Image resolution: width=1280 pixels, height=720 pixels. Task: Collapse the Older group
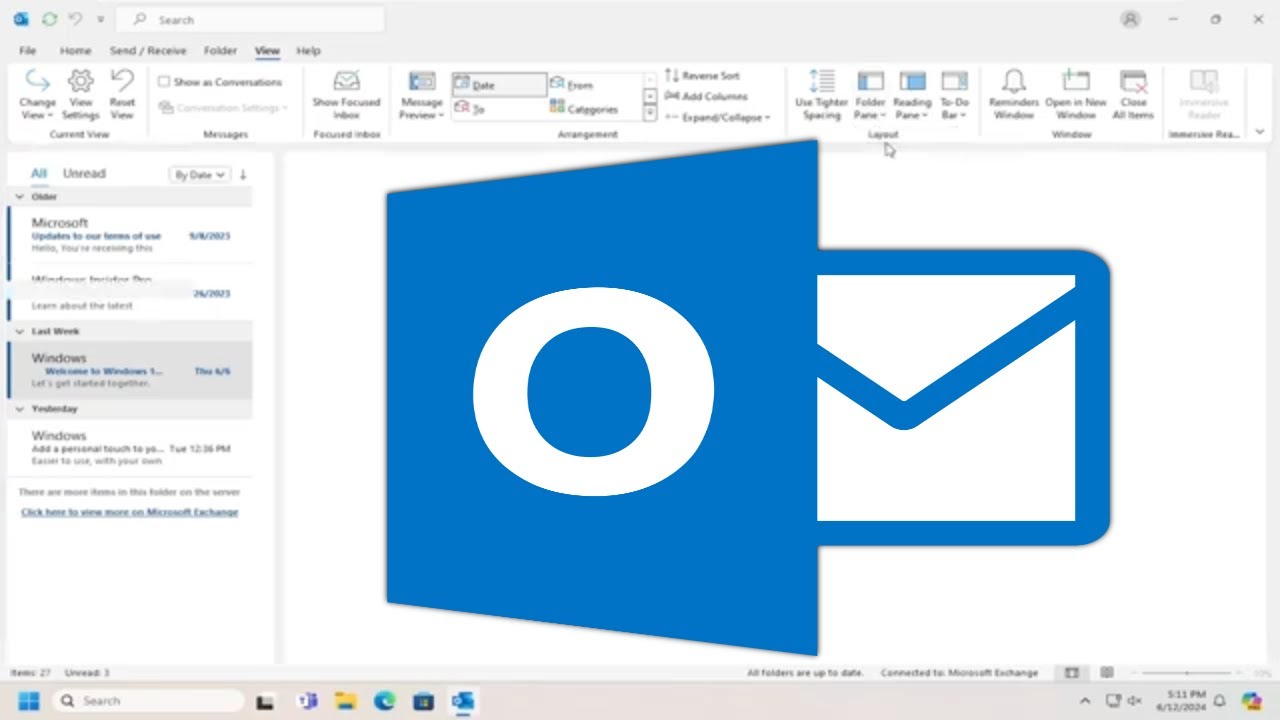19,197
